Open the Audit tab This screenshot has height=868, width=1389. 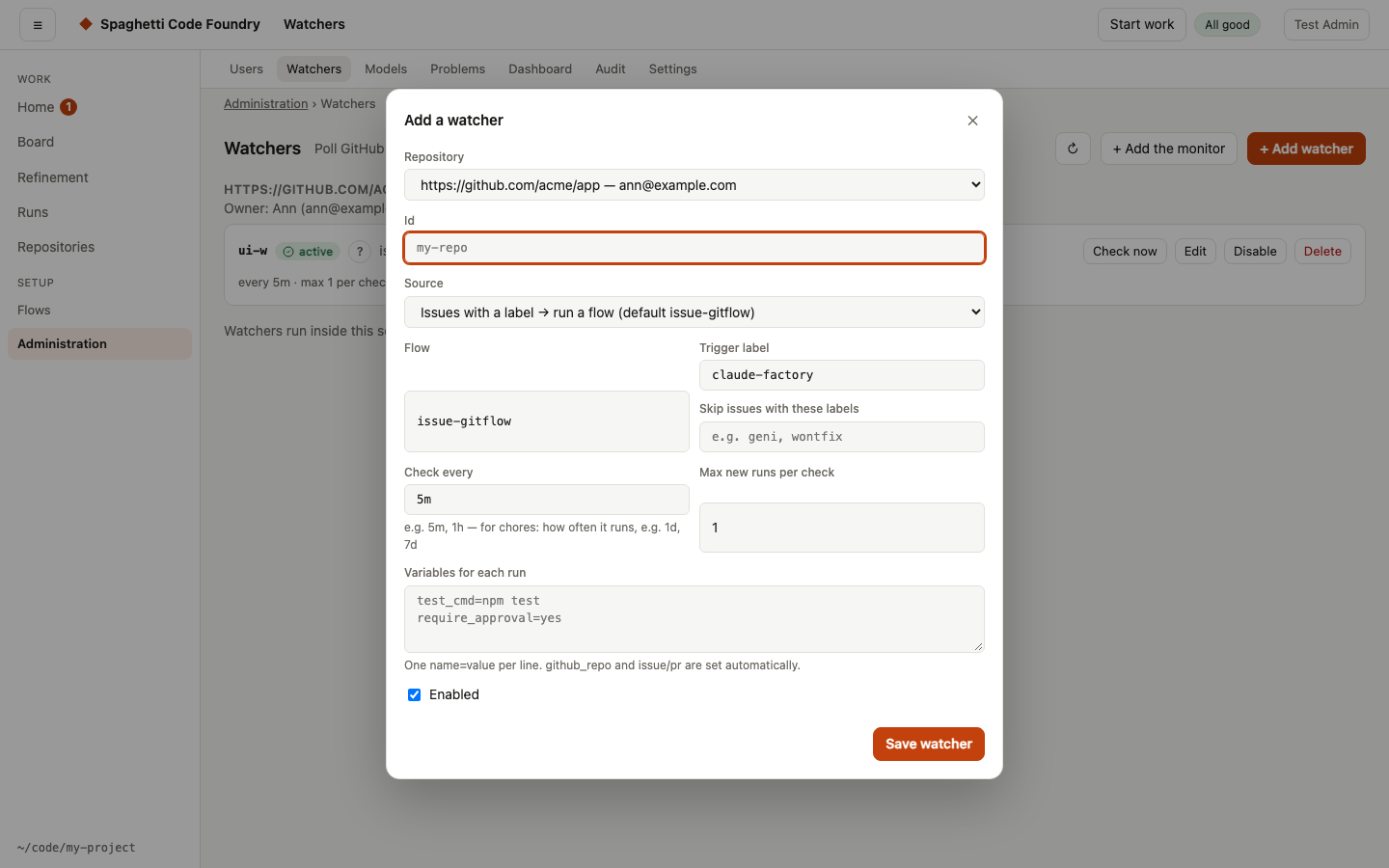pyautogui.click(x=611, y=69)
